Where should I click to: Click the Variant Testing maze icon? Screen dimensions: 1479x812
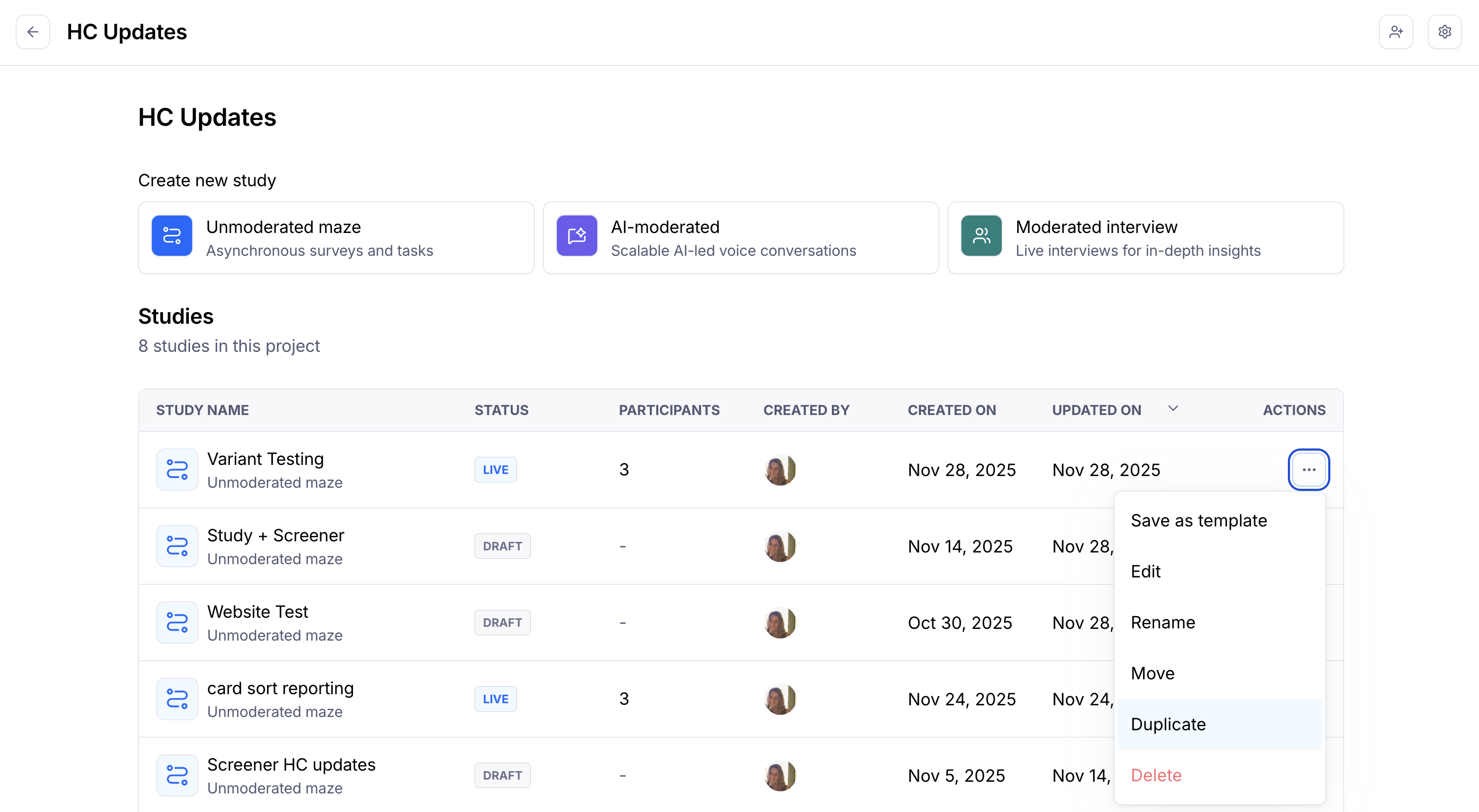tap(177, 469)
